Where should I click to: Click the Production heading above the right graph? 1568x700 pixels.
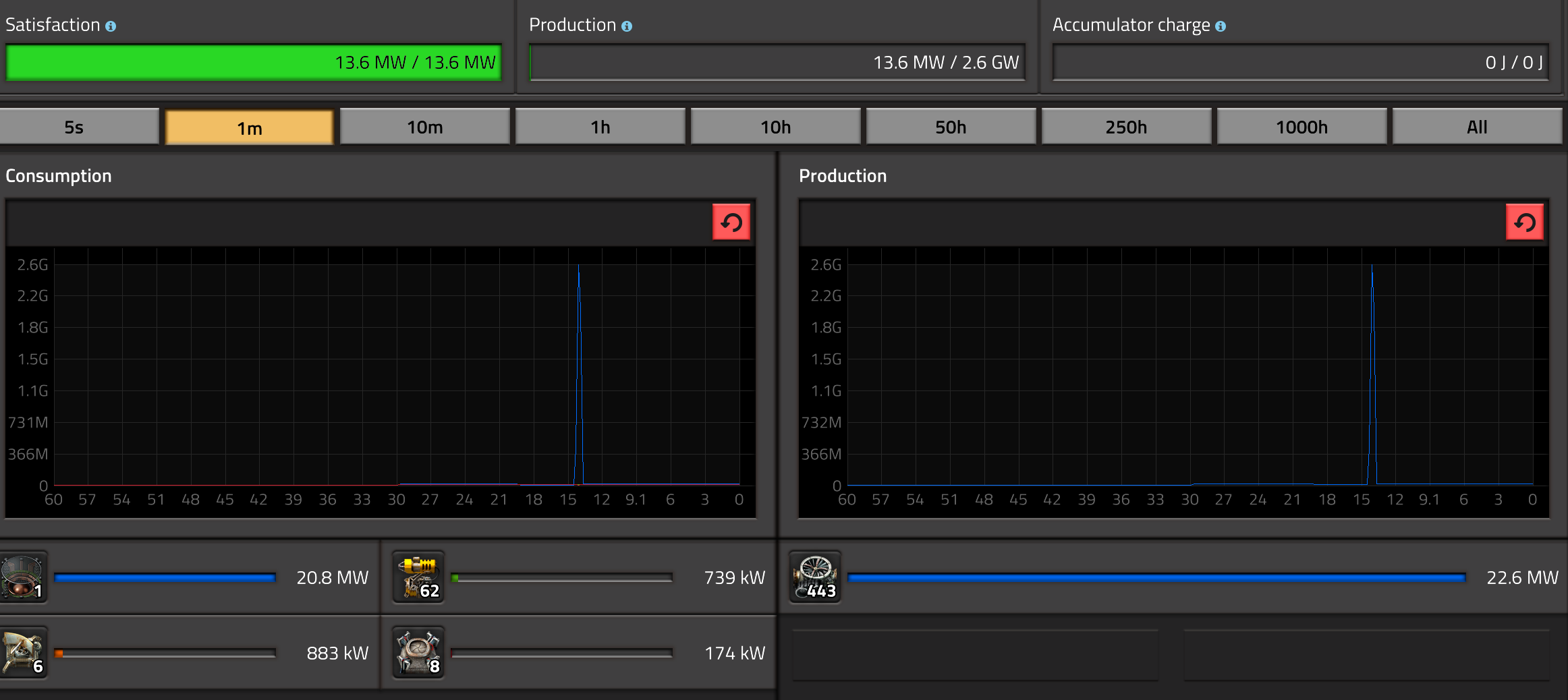click(843, 176)
